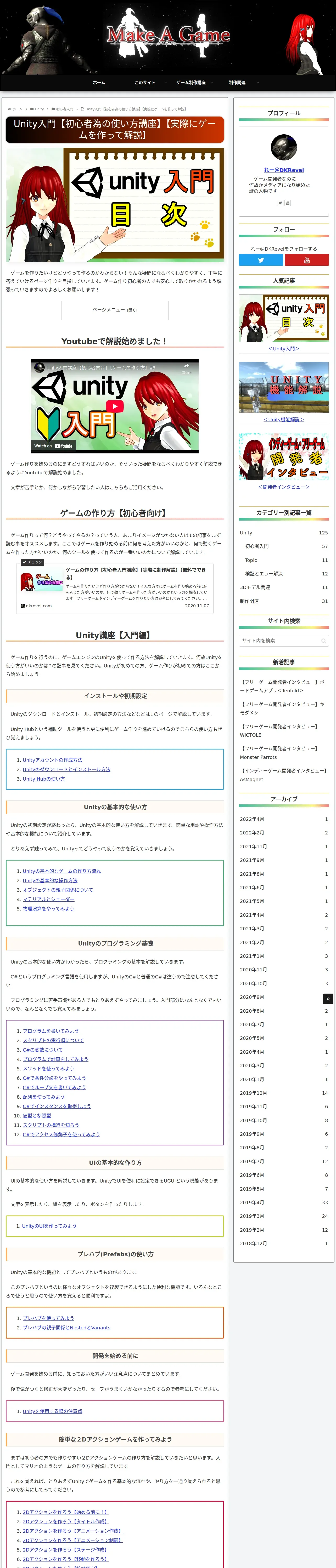Open the small Twitter icon under the profile
This screenshot has height=1568, width=336.
click(x=280, y=203)
